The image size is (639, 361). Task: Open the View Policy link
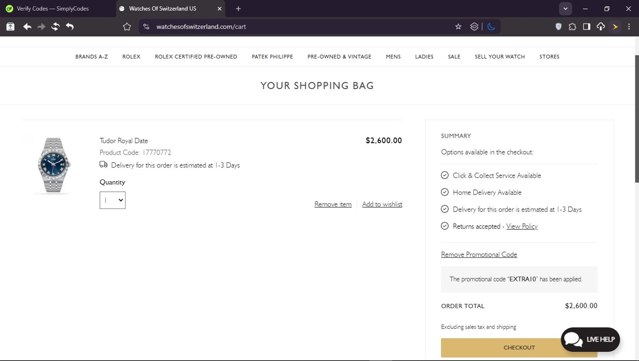[x=522, y=226]
